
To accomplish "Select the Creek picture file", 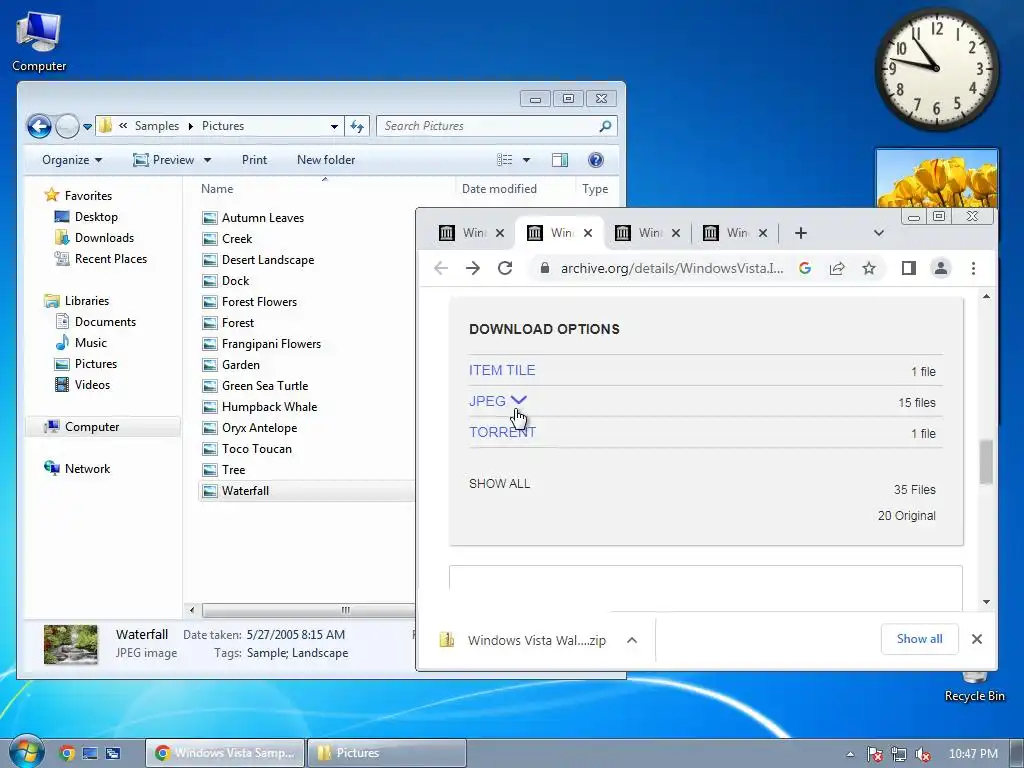I will point(236,238).
